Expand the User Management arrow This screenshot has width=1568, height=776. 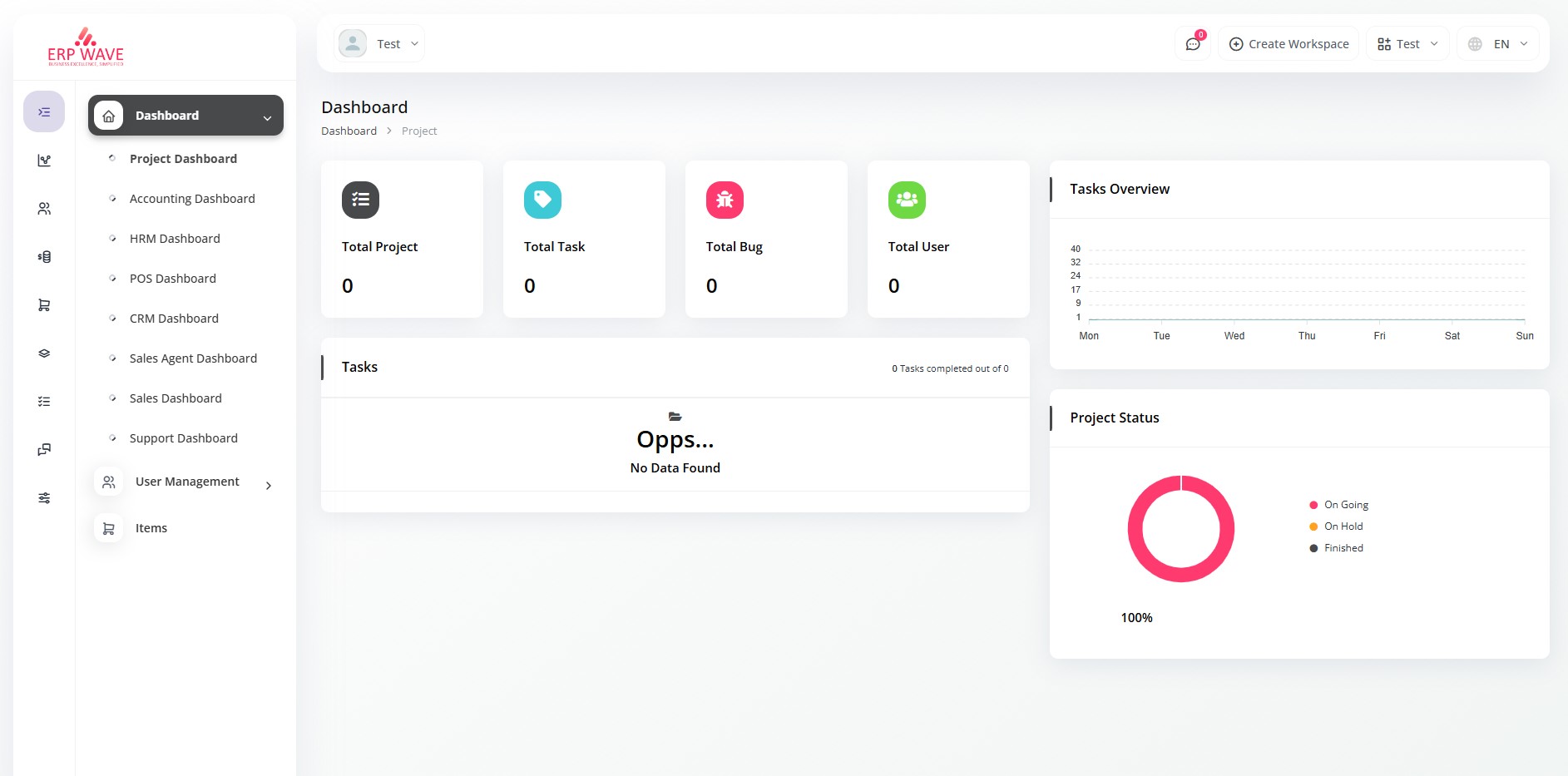pyautogui.click(x=269, y=486)
